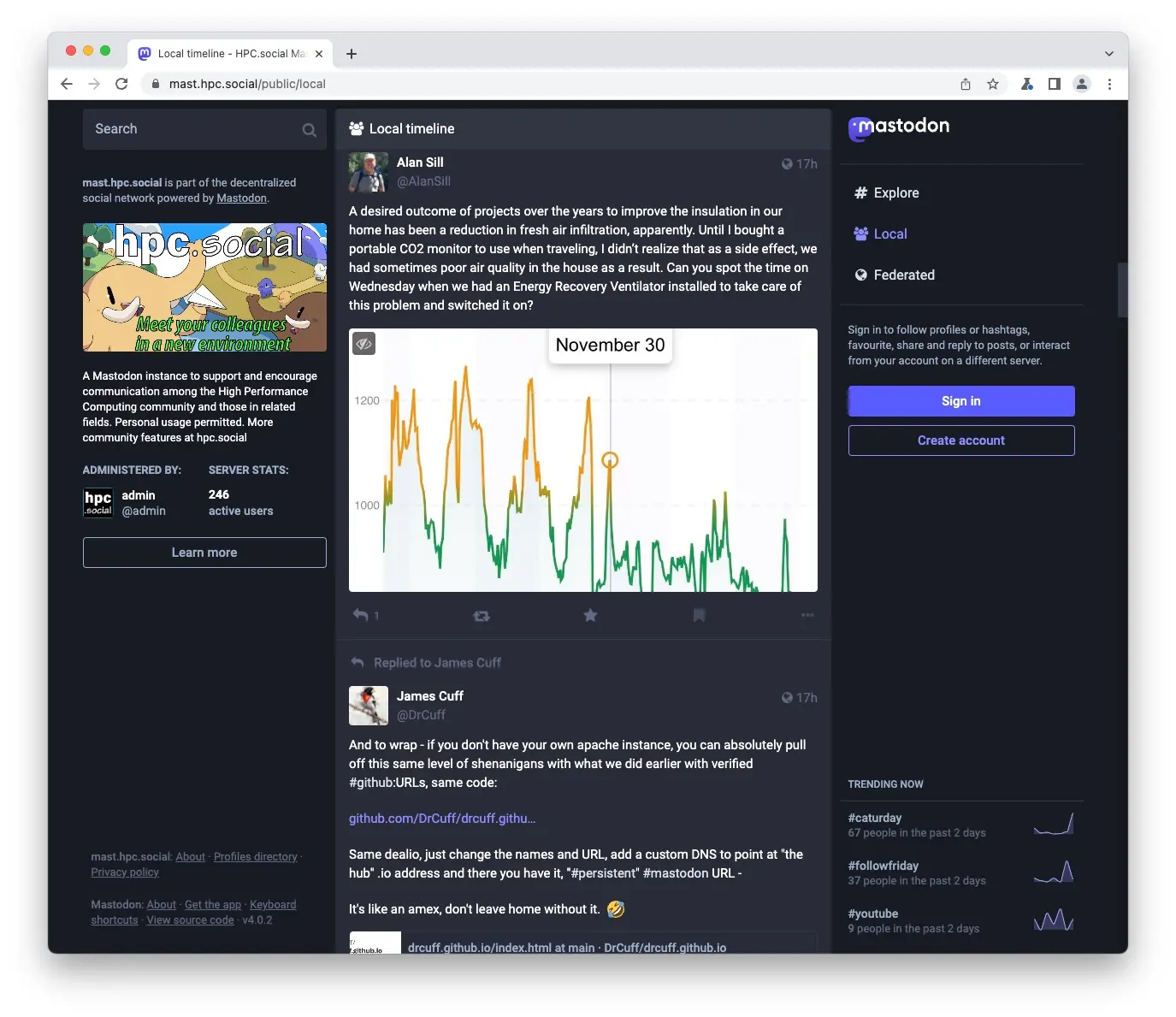The height and width of the screenshot is (1017, 1176).
Task: Boost Alan Sill's post
Action: point(482,615)
